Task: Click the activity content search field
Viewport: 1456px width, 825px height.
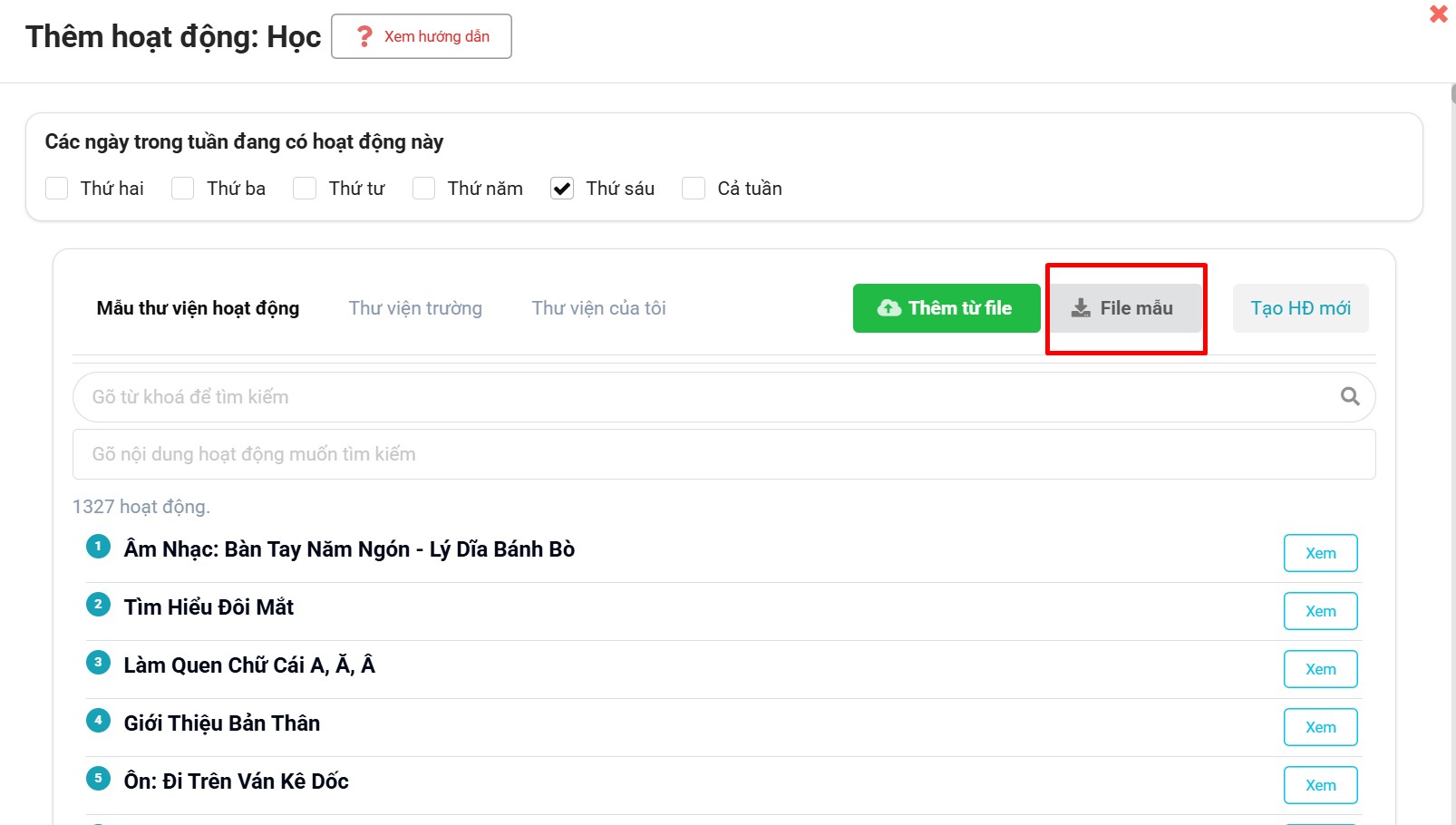Action: pyautogui.click(x=723, y=454)
